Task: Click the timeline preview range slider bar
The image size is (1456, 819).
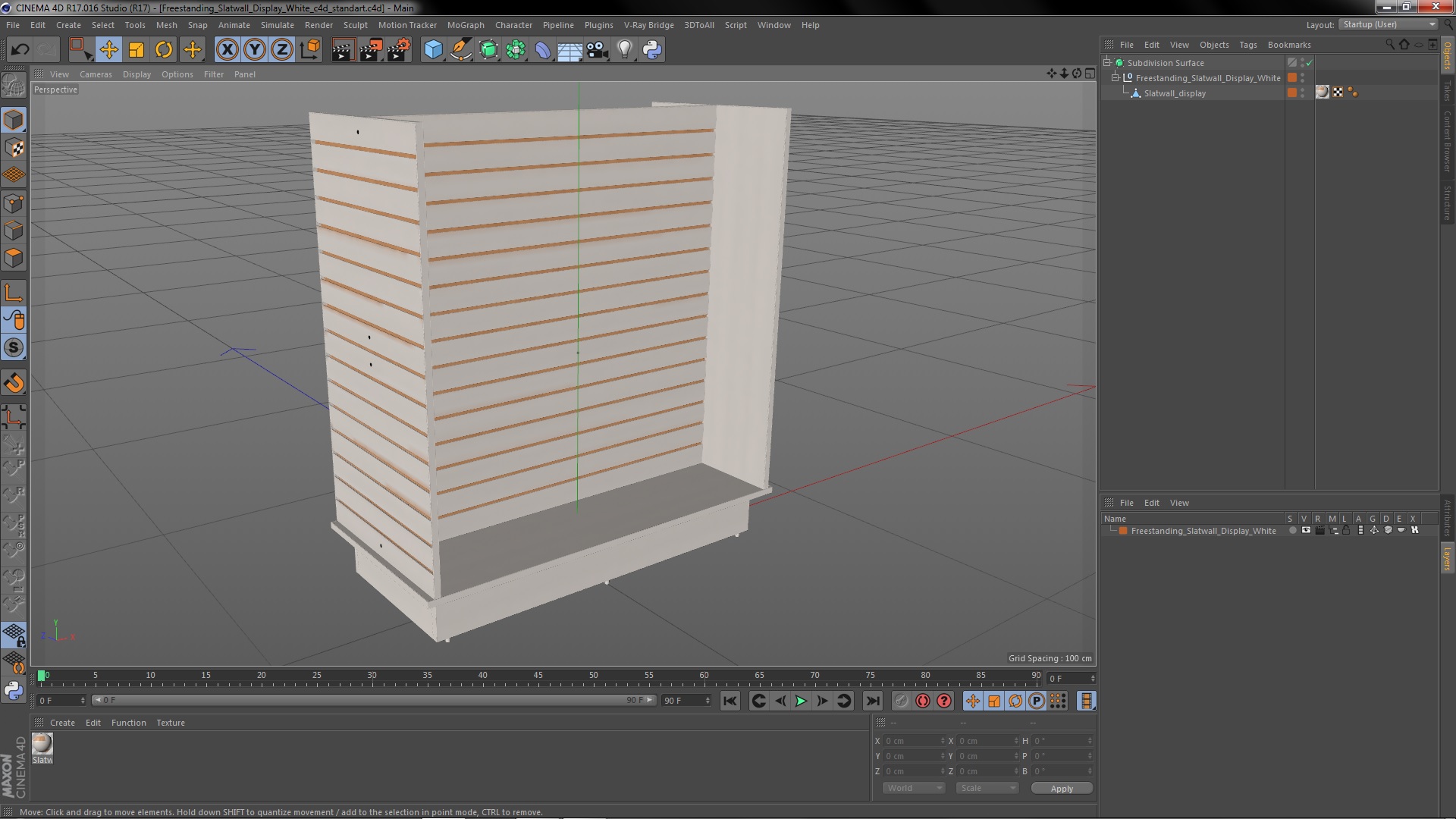Action: click(374, 701)
